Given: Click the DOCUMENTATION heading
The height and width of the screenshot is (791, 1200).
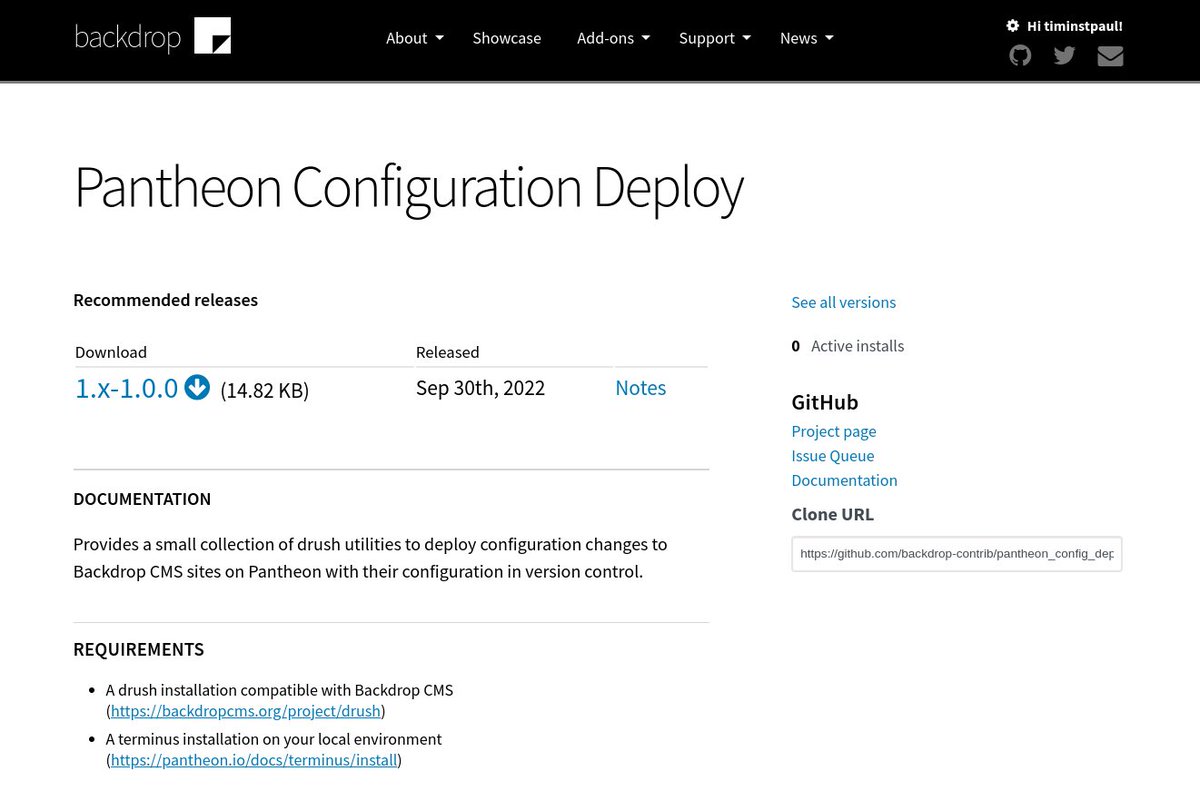Looking at the screenshot, I should pyautogui.click(x=142, y=499).
